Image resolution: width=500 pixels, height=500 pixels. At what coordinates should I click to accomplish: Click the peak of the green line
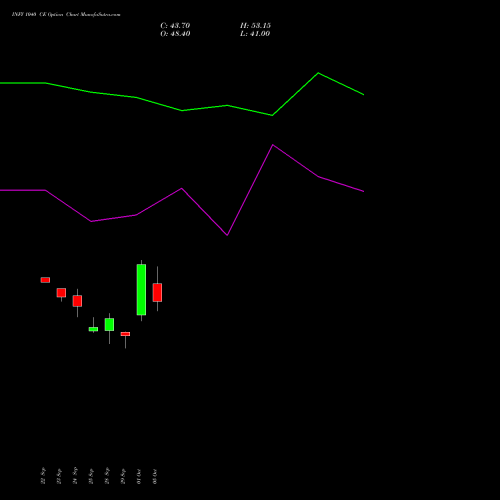coord(318,73)
